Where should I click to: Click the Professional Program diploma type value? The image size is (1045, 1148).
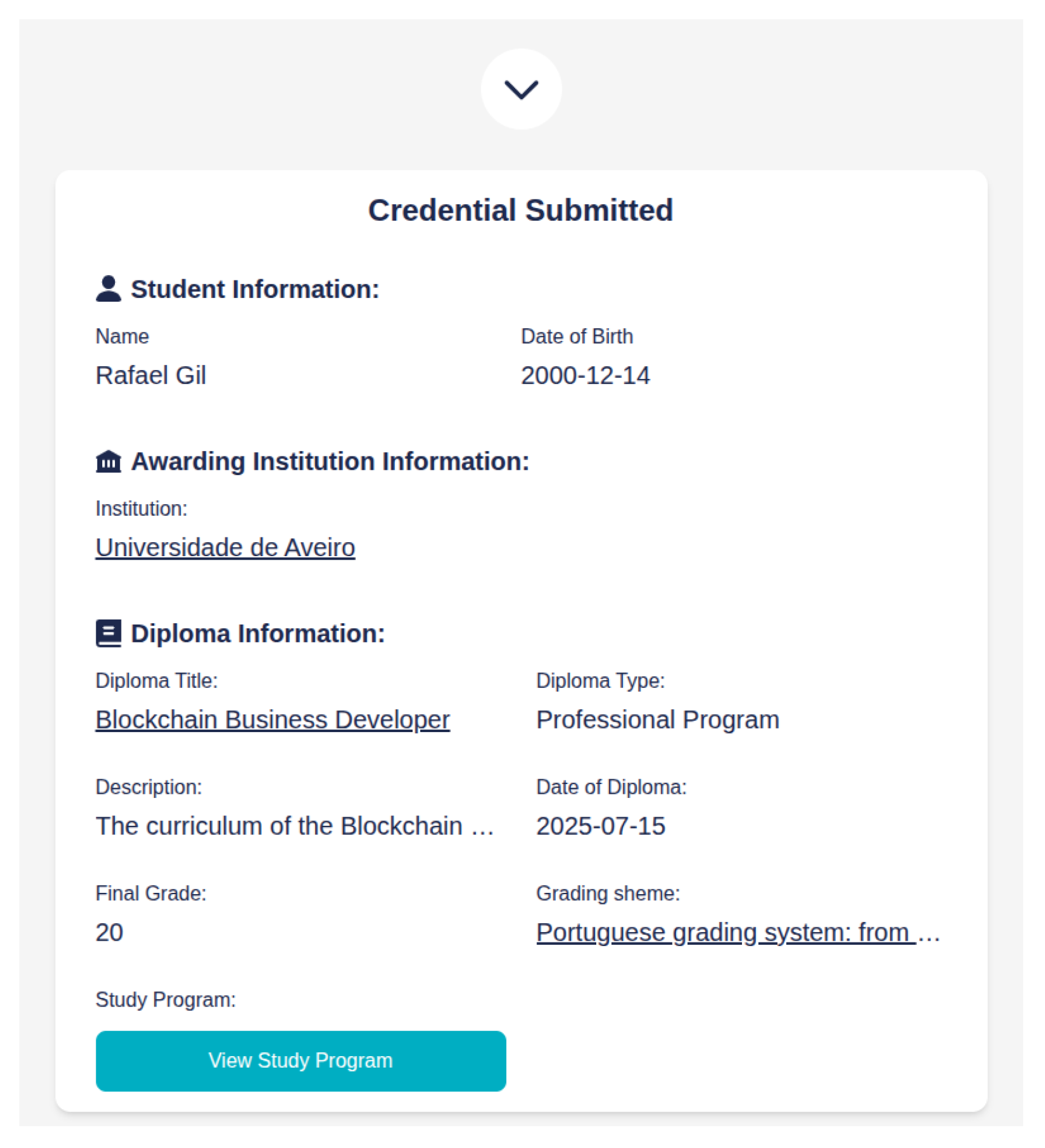(x=657, y=720)
